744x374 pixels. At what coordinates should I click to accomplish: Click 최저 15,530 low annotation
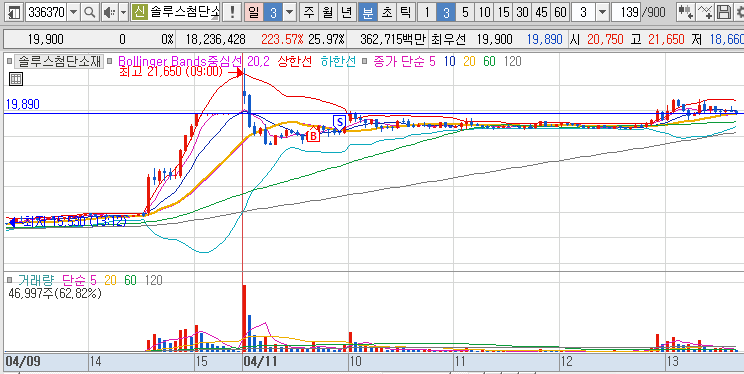click(74, 221)
